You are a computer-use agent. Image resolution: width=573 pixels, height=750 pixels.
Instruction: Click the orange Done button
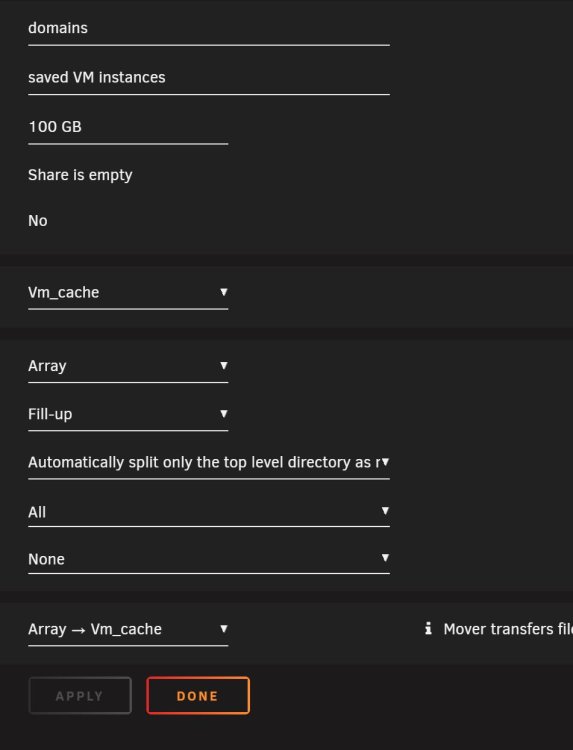pyautogui.click(x=198, y=696)
